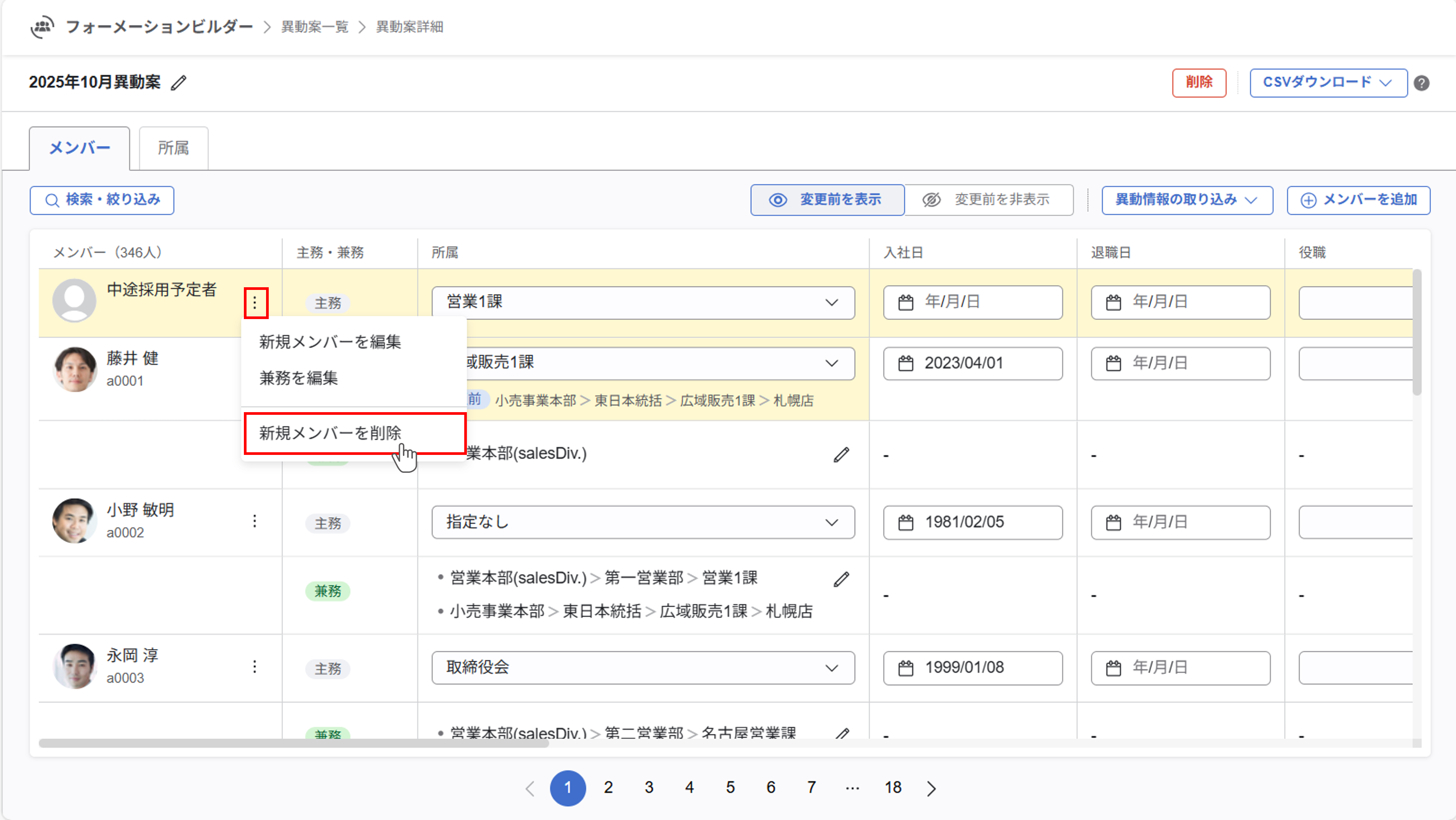
Task: Switch to the 所属 tab
Action: tap(173, 148)
